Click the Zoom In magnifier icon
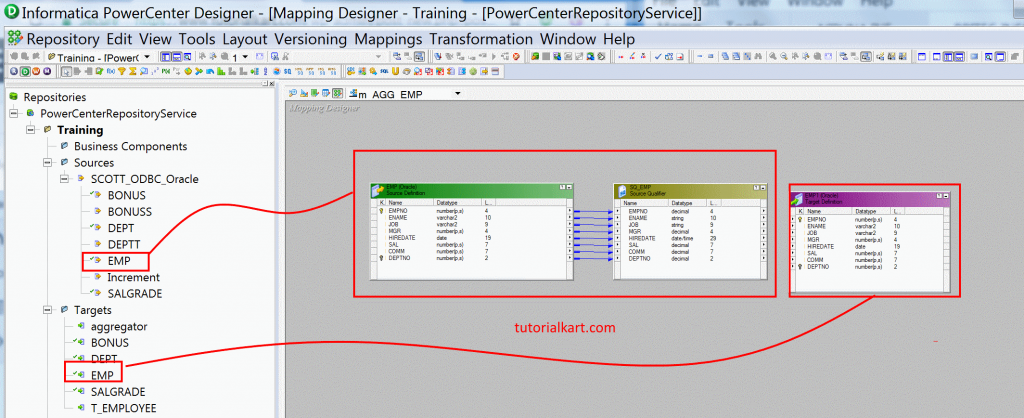 [773, 57]
